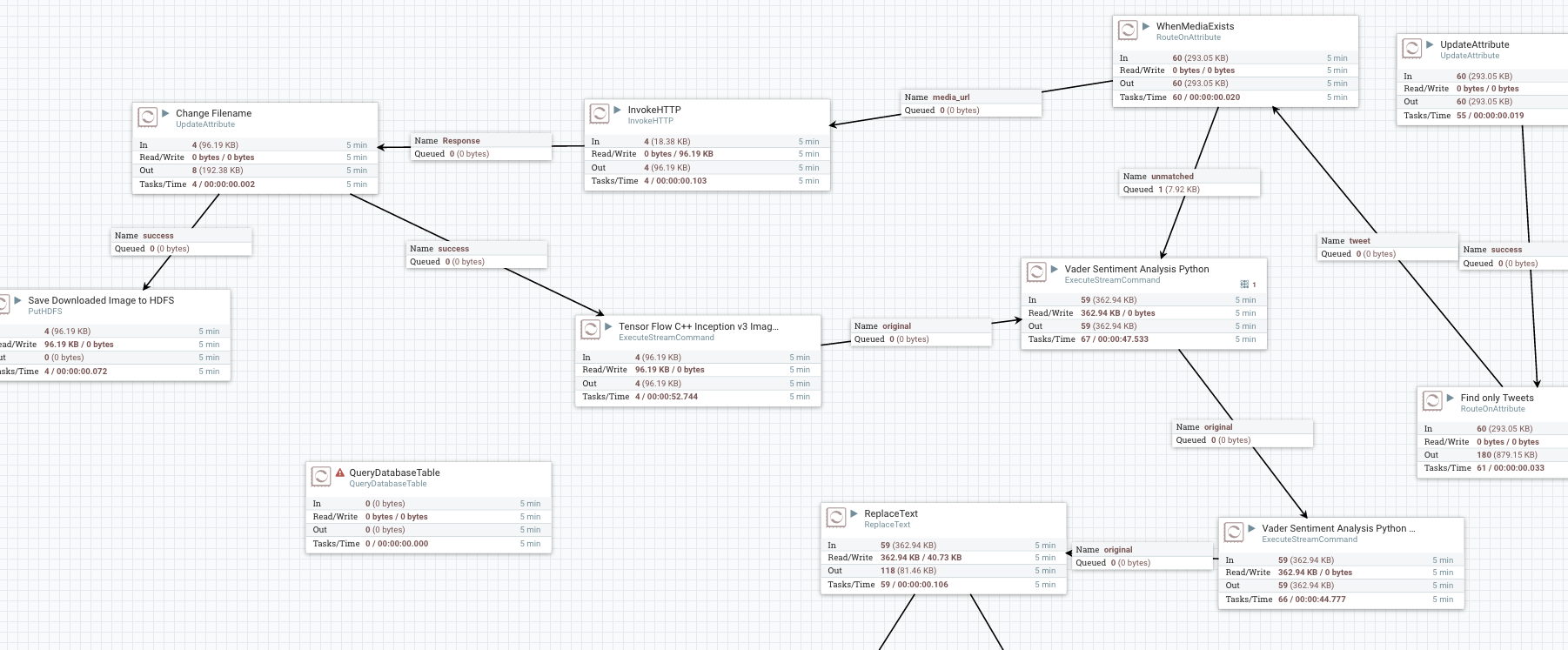Click the "60 / 00:00:00.020" Tasks/Time value
The height and width of the screenshot is (650, 1568).
[x=1206, y=97]
